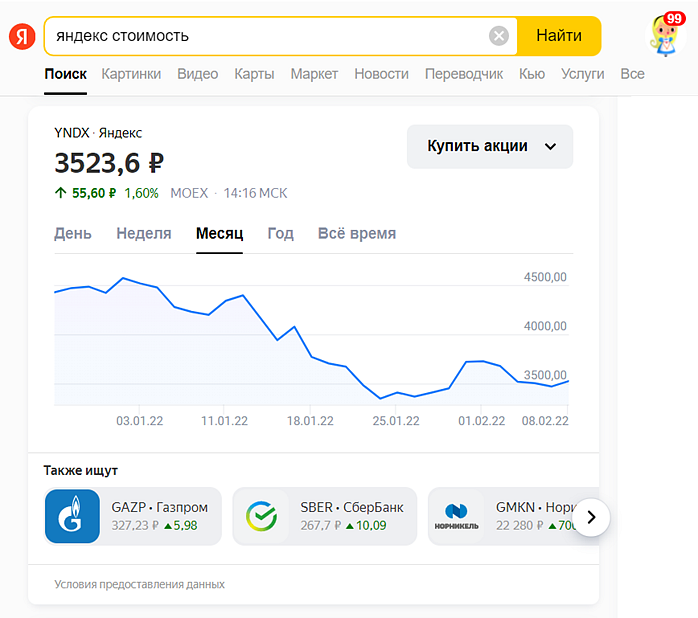Click the Nornickel logo icon

[x=456, y=516]
